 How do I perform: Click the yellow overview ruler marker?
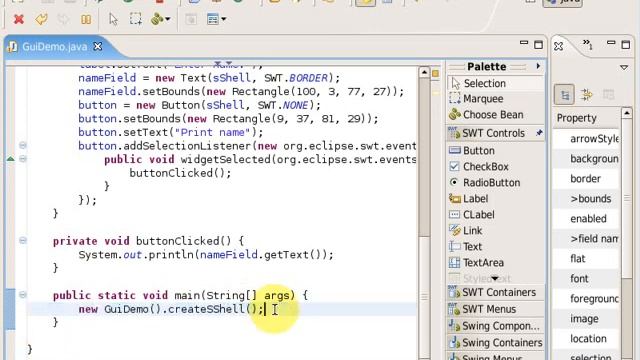(x=436, y=73)
